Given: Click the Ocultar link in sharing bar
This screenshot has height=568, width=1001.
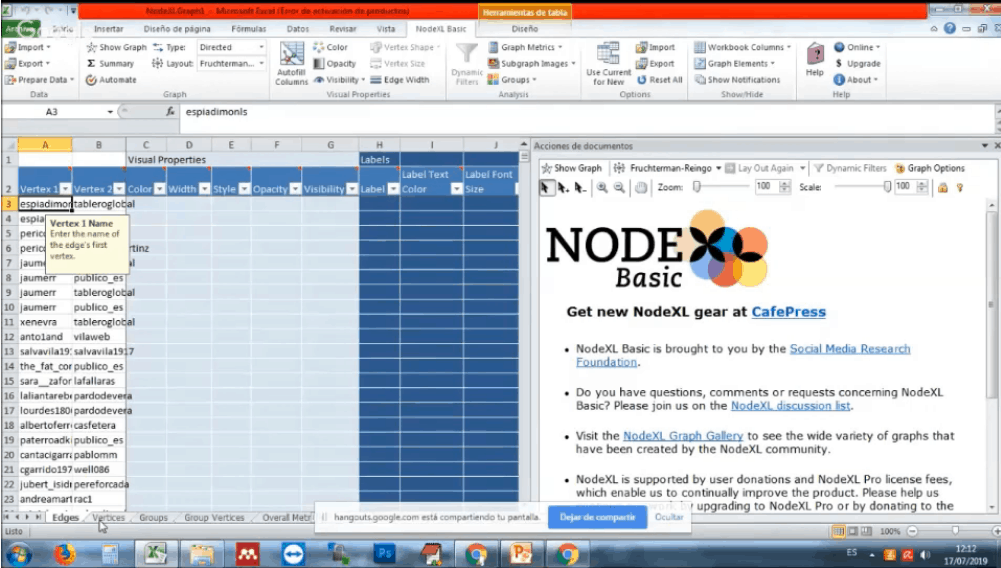Looking at the screenshot, I should click(669, 517).
